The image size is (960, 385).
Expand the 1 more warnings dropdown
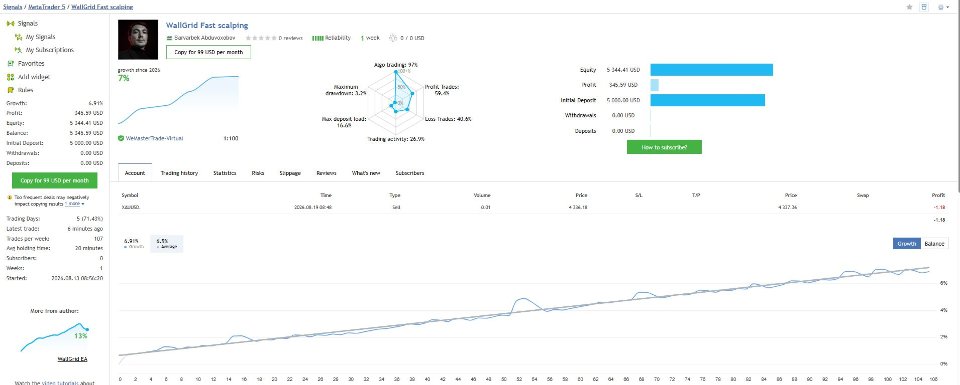coord(75,203)
